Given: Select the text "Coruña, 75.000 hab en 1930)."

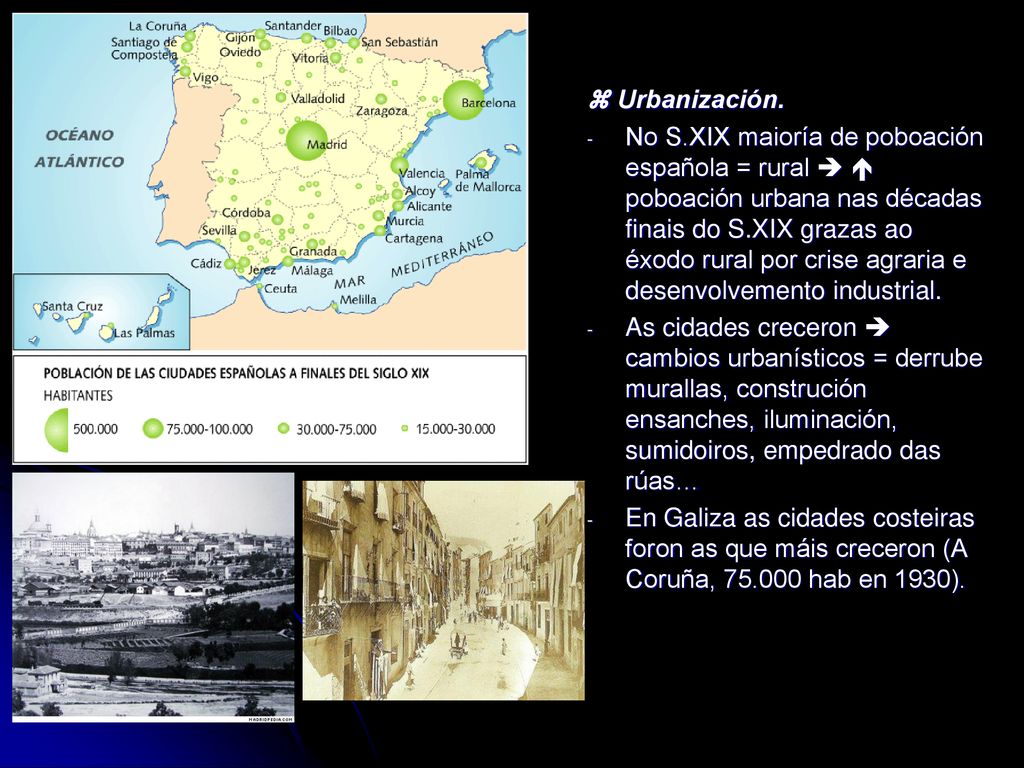Looking at the screenshot, I should 795,579.
